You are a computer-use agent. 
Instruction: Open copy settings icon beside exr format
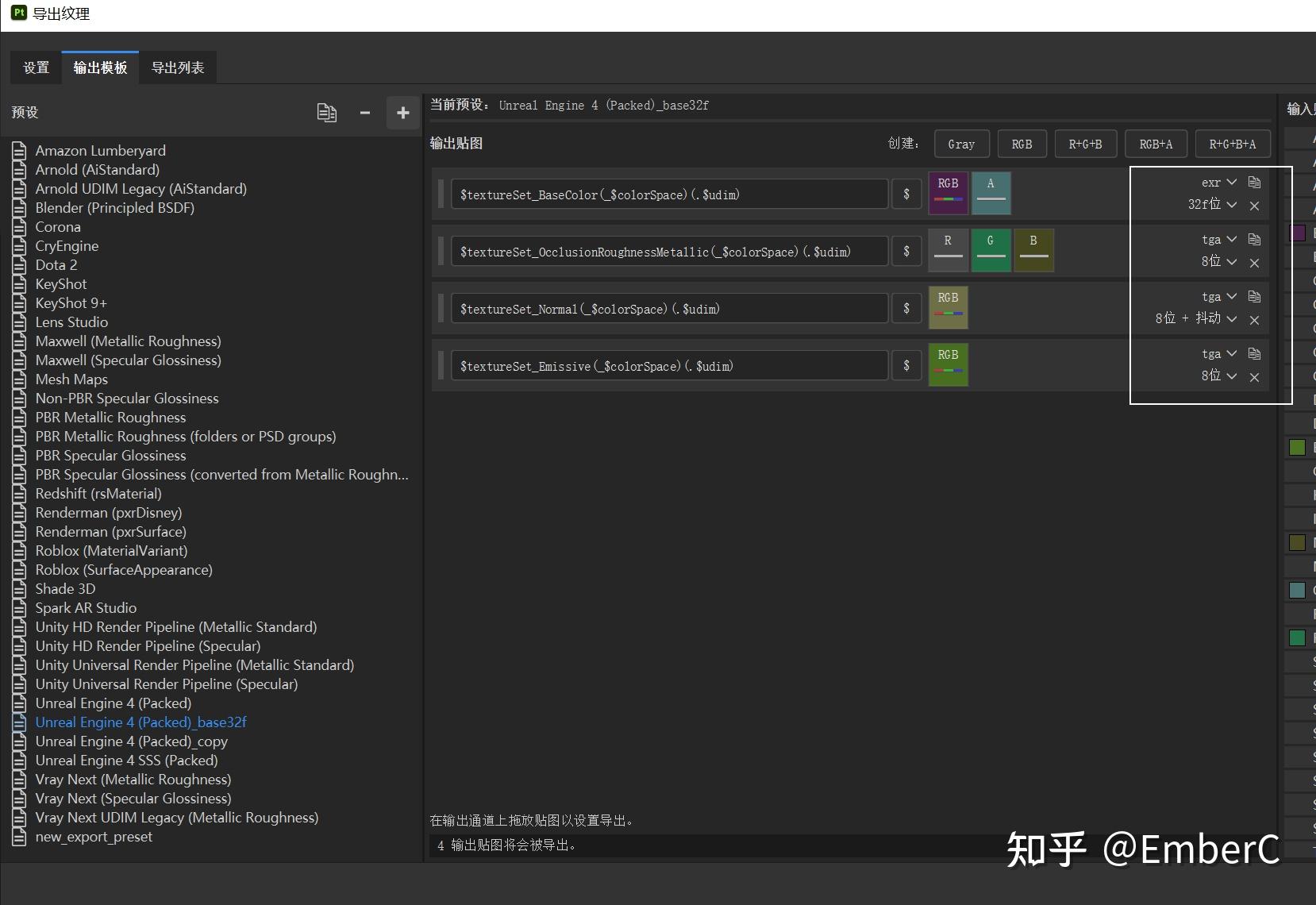[1255, 182]
